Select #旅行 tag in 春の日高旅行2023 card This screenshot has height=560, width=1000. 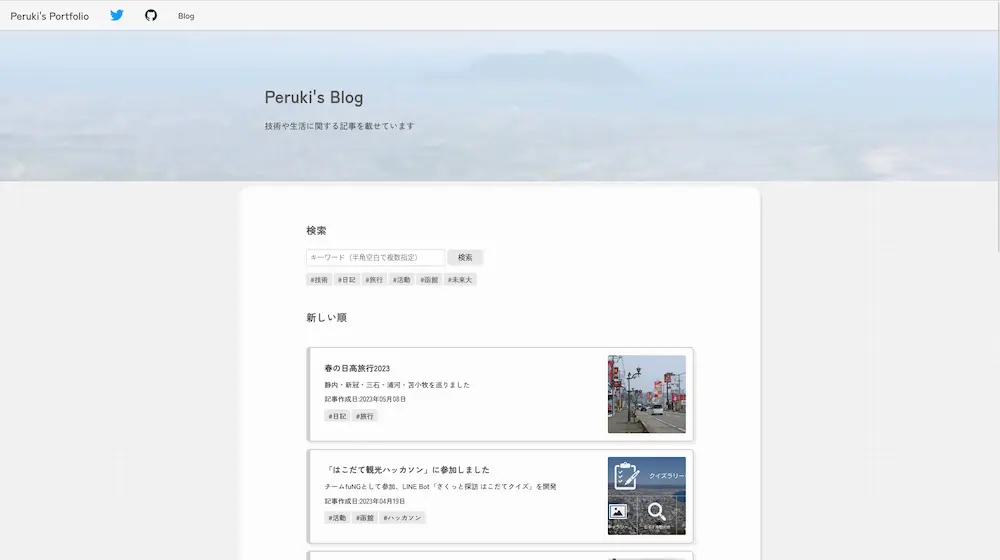click(364, 416)
